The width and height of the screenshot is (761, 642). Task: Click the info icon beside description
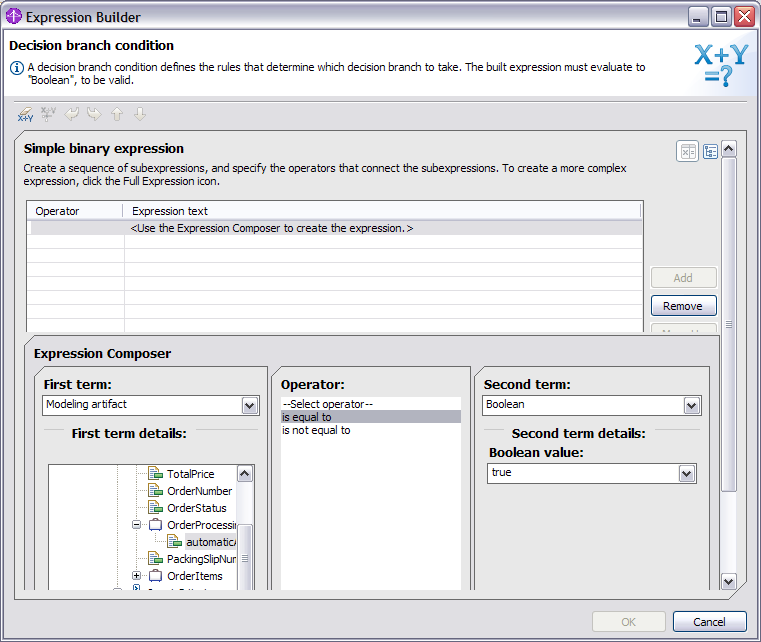17,68
